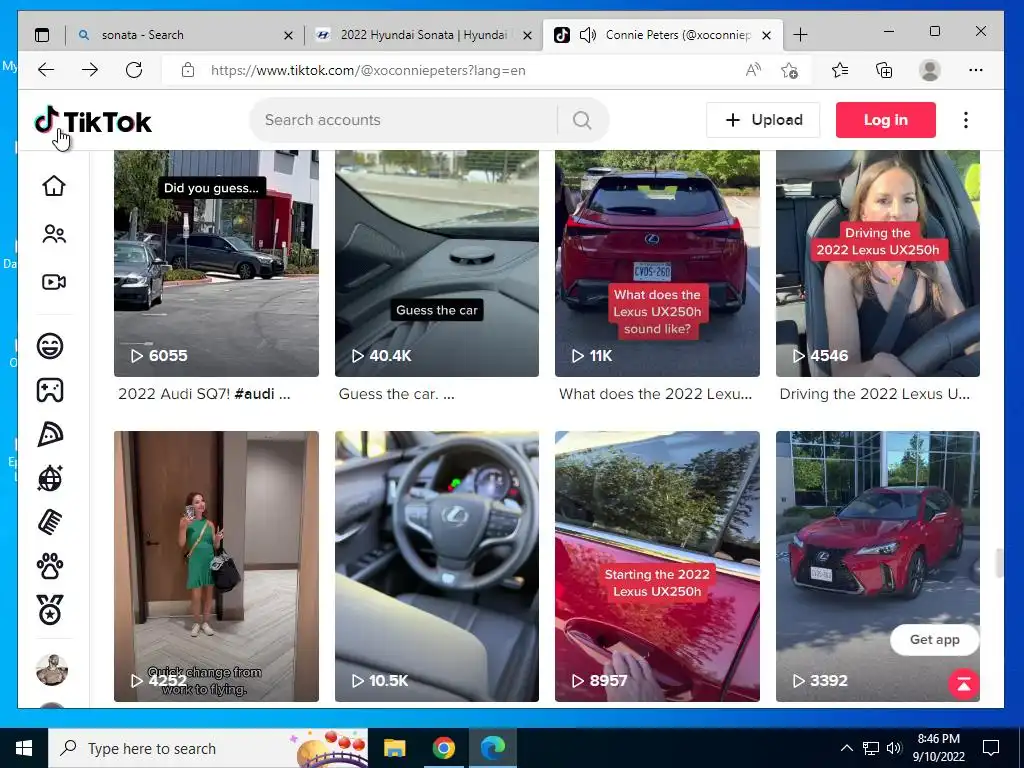Image resolution: width=1024 pixels, height=768 pixels.
Task: Switch to the sonata - Search tab
Action: [184, 35]
